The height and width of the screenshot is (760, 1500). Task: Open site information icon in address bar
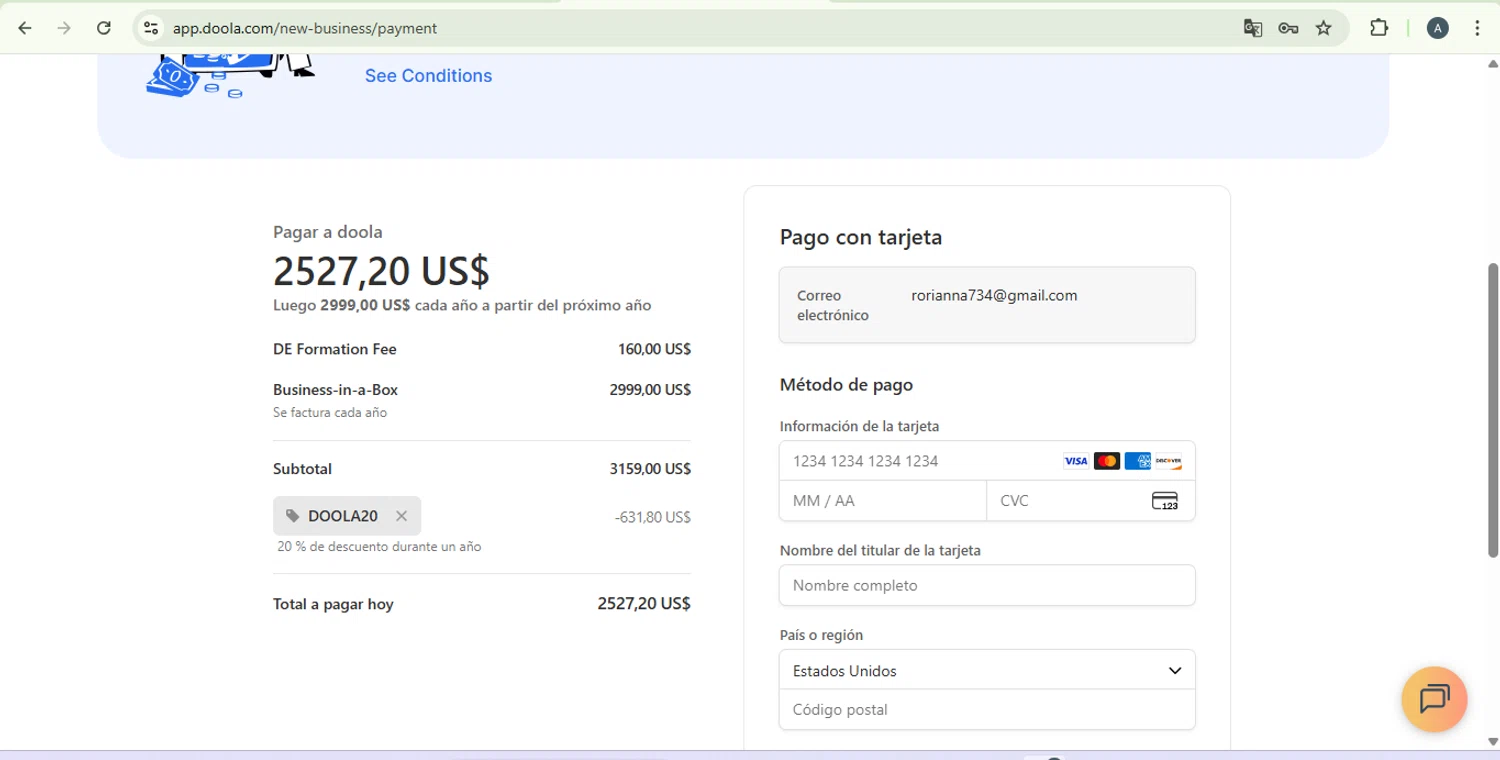click(151, 28)
